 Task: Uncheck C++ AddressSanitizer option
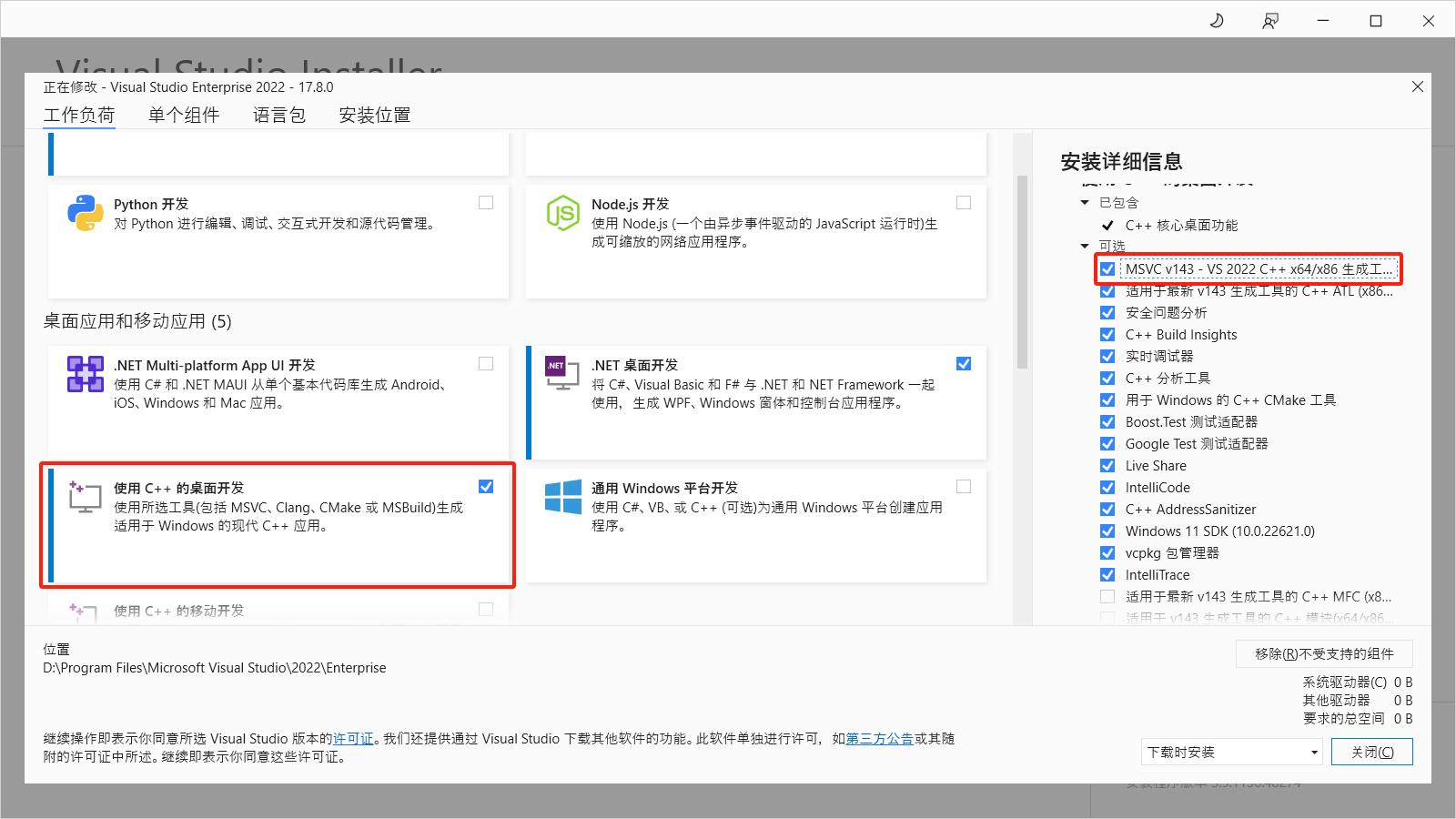tap(1107, 510)
